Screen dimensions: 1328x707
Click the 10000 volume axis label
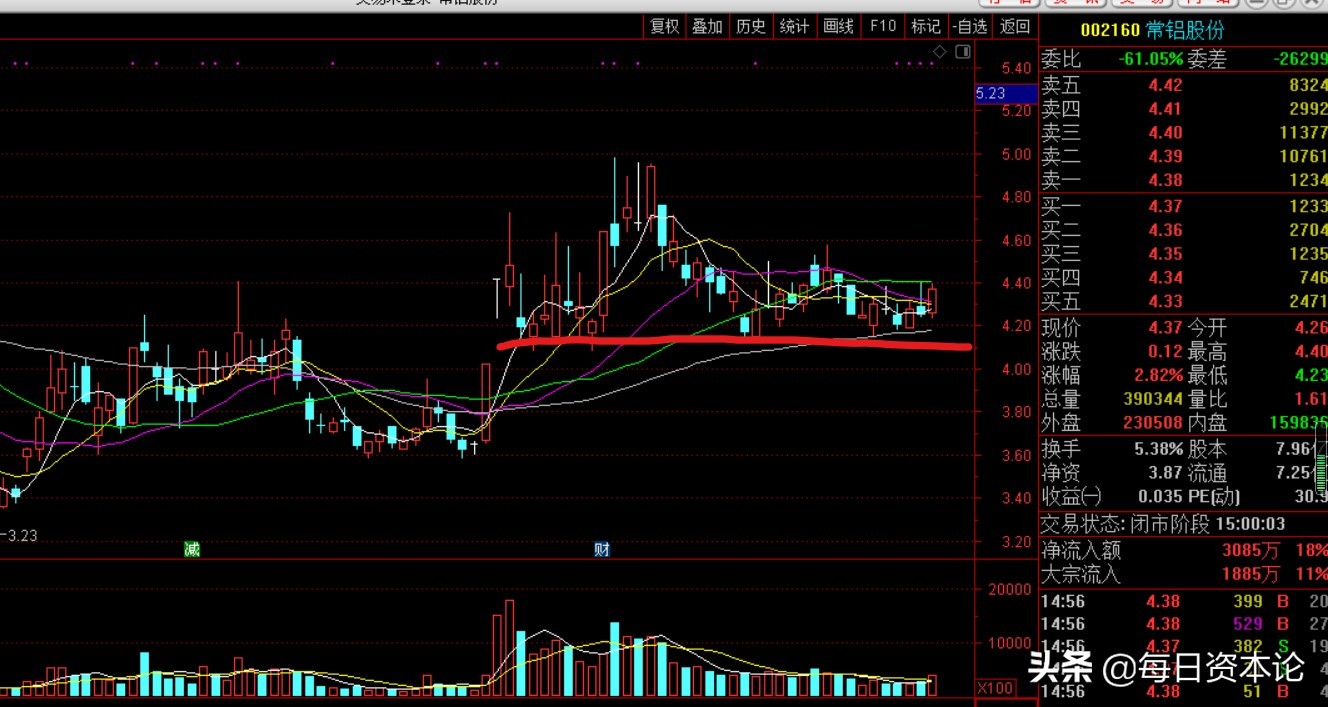coord(1009,644)
